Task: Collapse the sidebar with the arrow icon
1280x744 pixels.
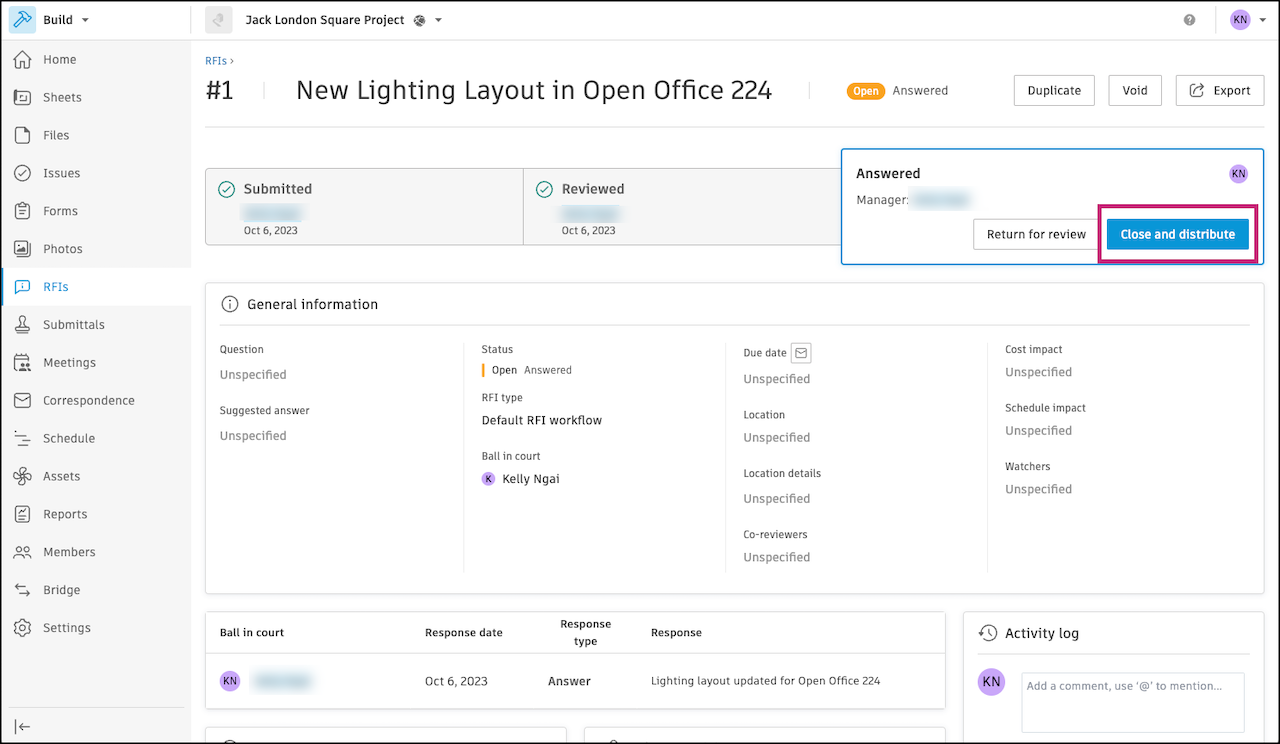Action: pos(22,726)
